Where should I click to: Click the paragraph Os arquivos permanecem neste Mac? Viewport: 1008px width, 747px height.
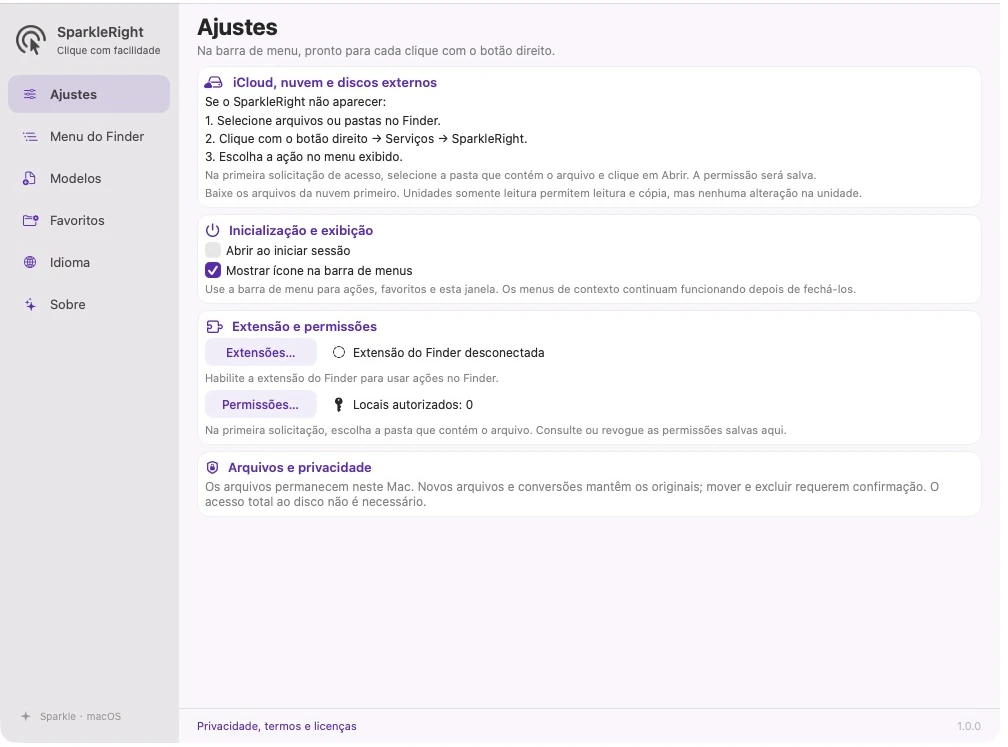click(572, 494)
